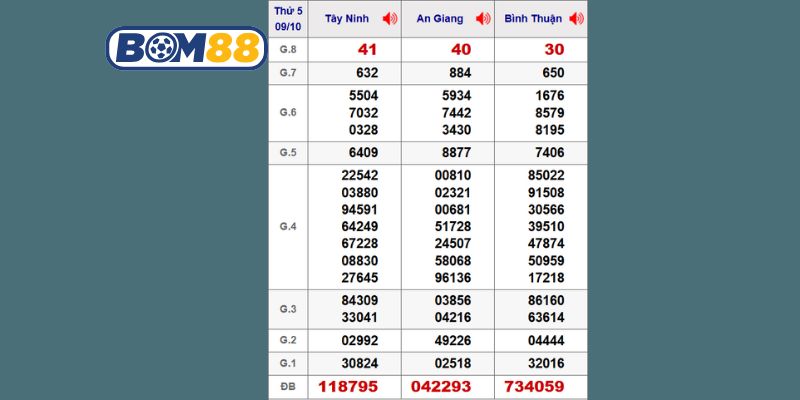The image size is (800, 400).
Task: Click the number 58068 in G.4
Action: [453, 261]
